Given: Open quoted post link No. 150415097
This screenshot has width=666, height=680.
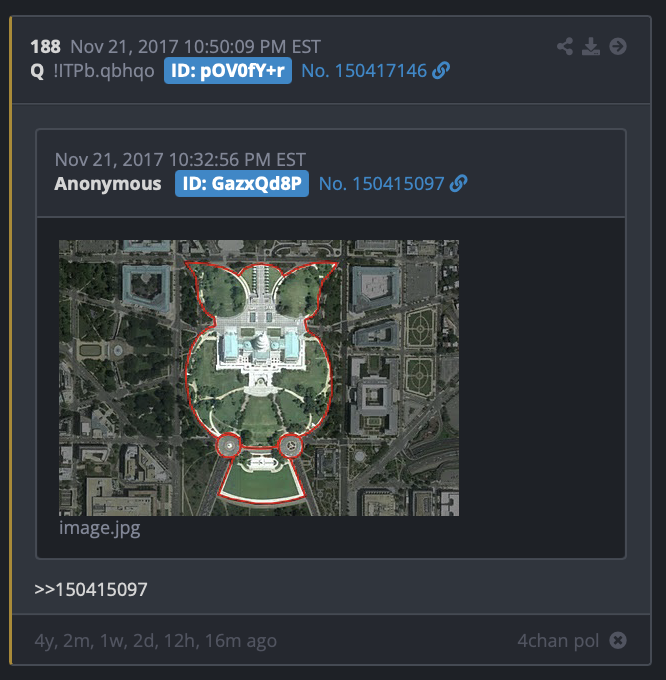Looking at the screenshot, I should (382, 183).
